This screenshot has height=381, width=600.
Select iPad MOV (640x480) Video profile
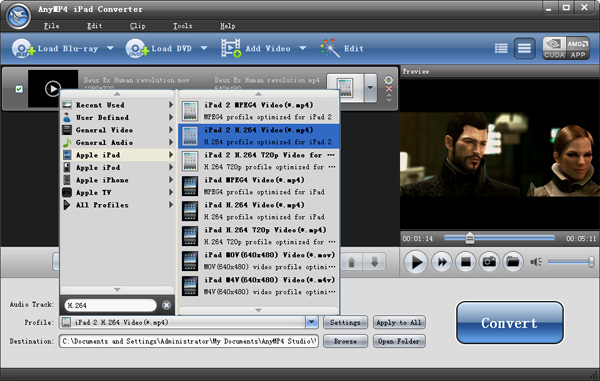point(259,261)
